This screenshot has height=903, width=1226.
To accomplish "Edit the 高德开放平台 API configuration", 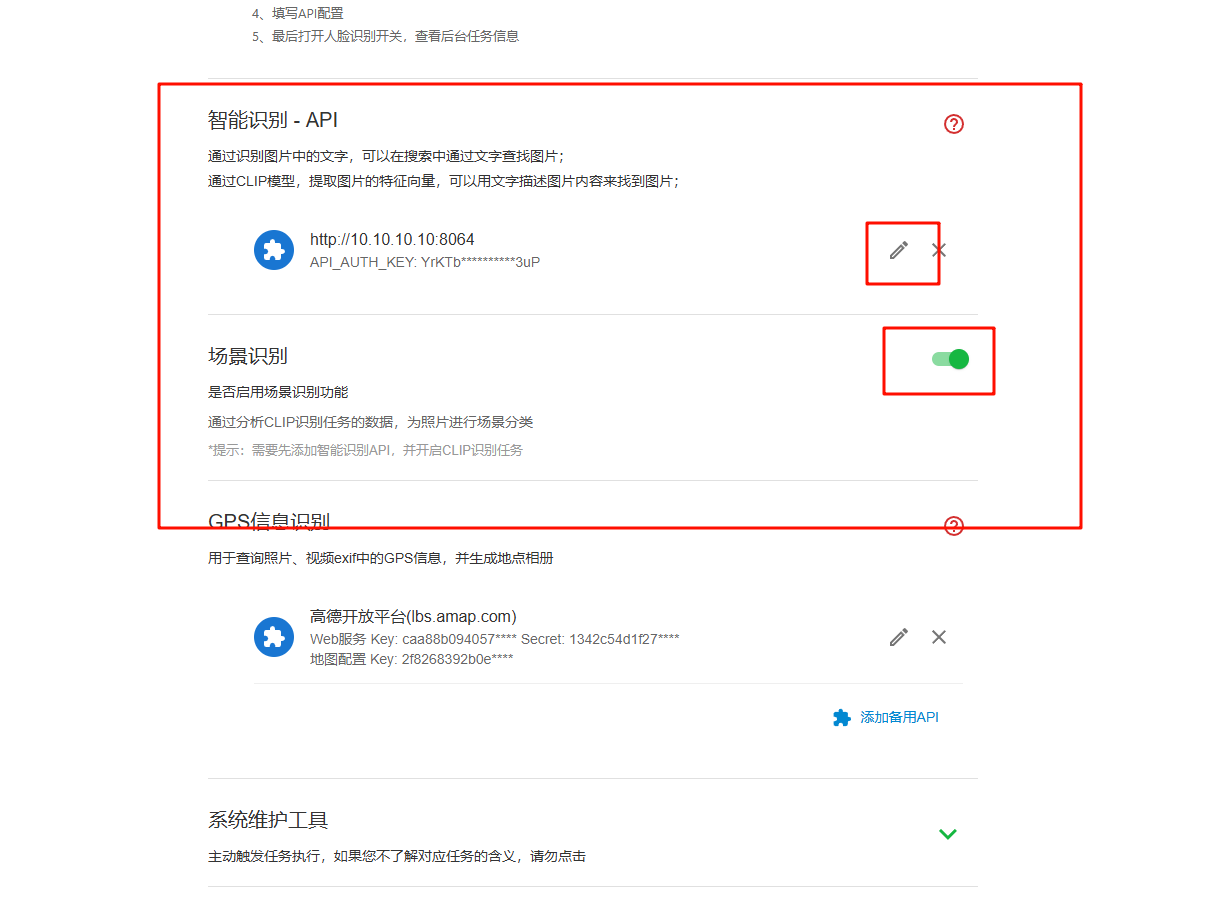I will coord(899,637).
